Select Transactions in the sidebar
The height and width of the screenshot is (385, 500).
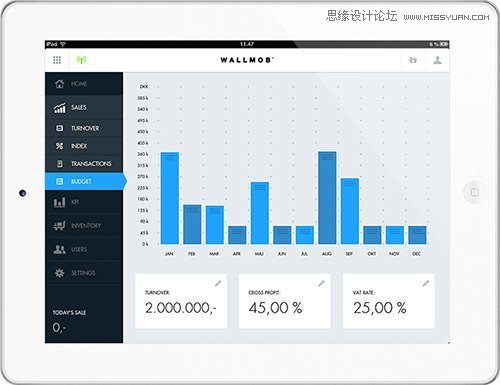pos(84,164)
